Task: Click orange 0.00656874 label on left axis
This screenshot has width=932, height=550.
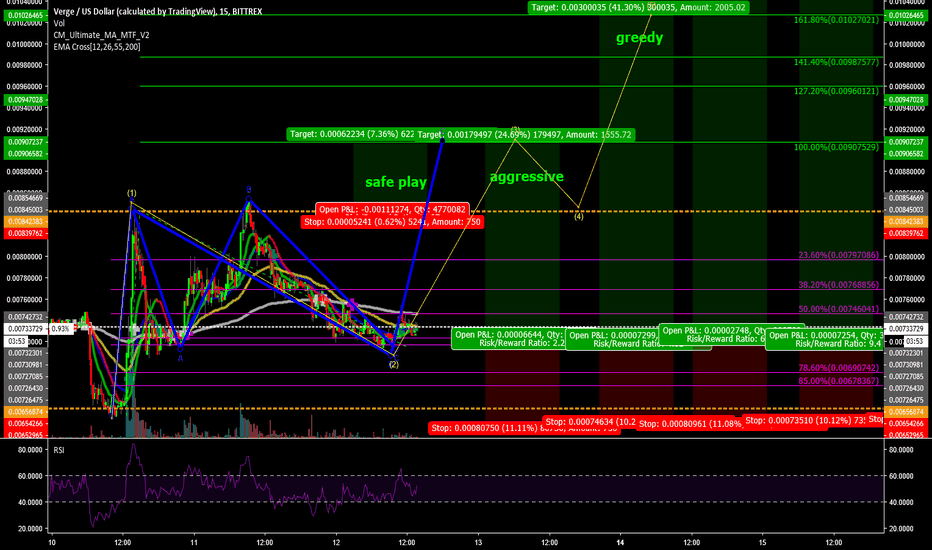Action: [26, 411]
